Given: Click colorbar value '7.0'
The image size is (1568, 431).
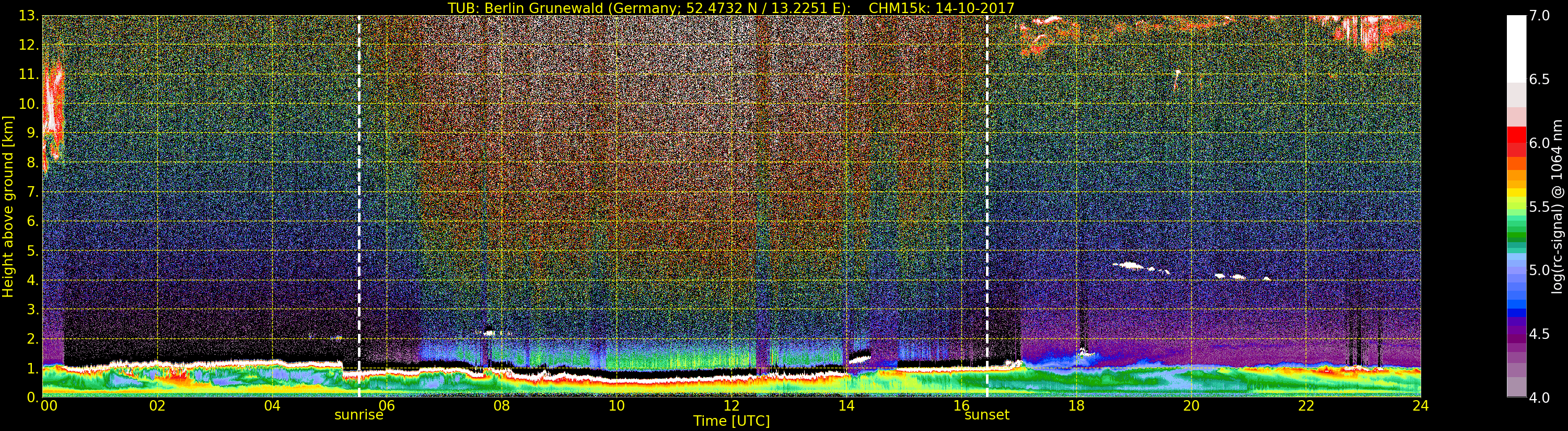Looking at the screenshot, I should click(x=1539, y=16).
